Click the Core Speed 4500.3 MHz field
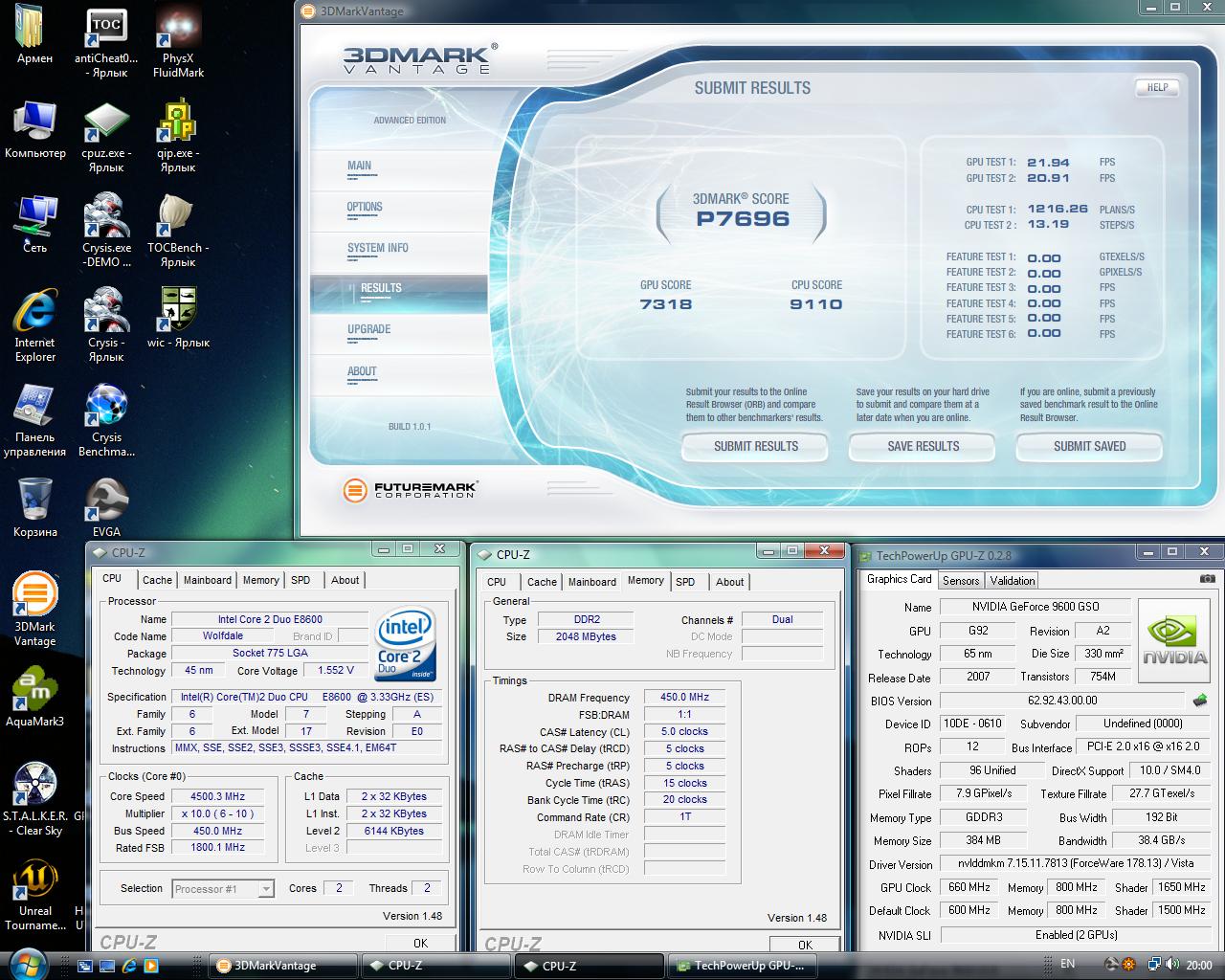 pos(218,796)
